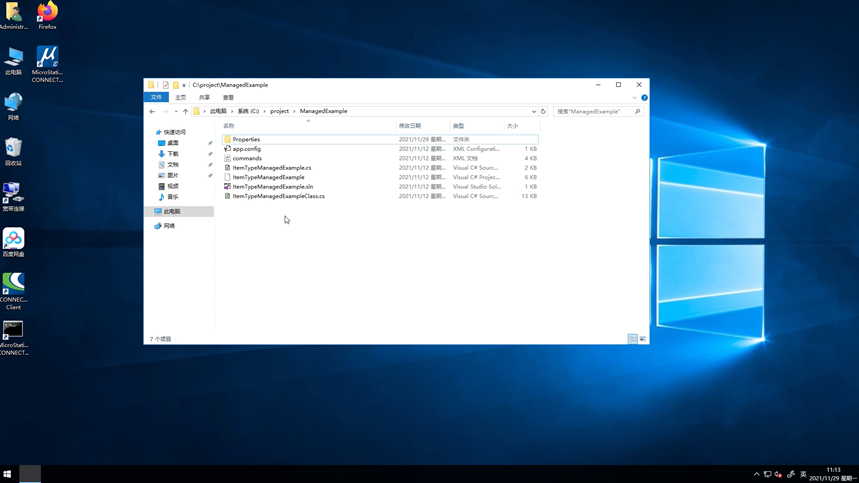Screen dimensions: 859x483
Task: Expand the chevron after project in address bar
Action: pyautogui.click(x=294, y=111)
